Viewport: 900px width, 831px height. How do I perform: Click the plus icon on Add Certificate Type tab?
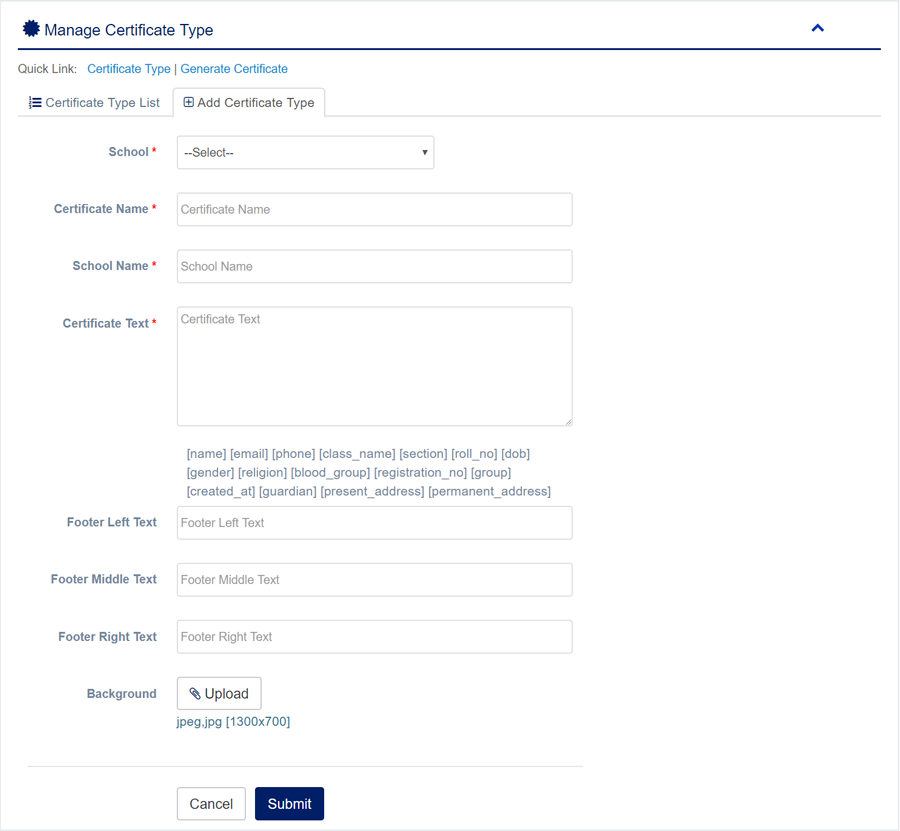[189, 103]
